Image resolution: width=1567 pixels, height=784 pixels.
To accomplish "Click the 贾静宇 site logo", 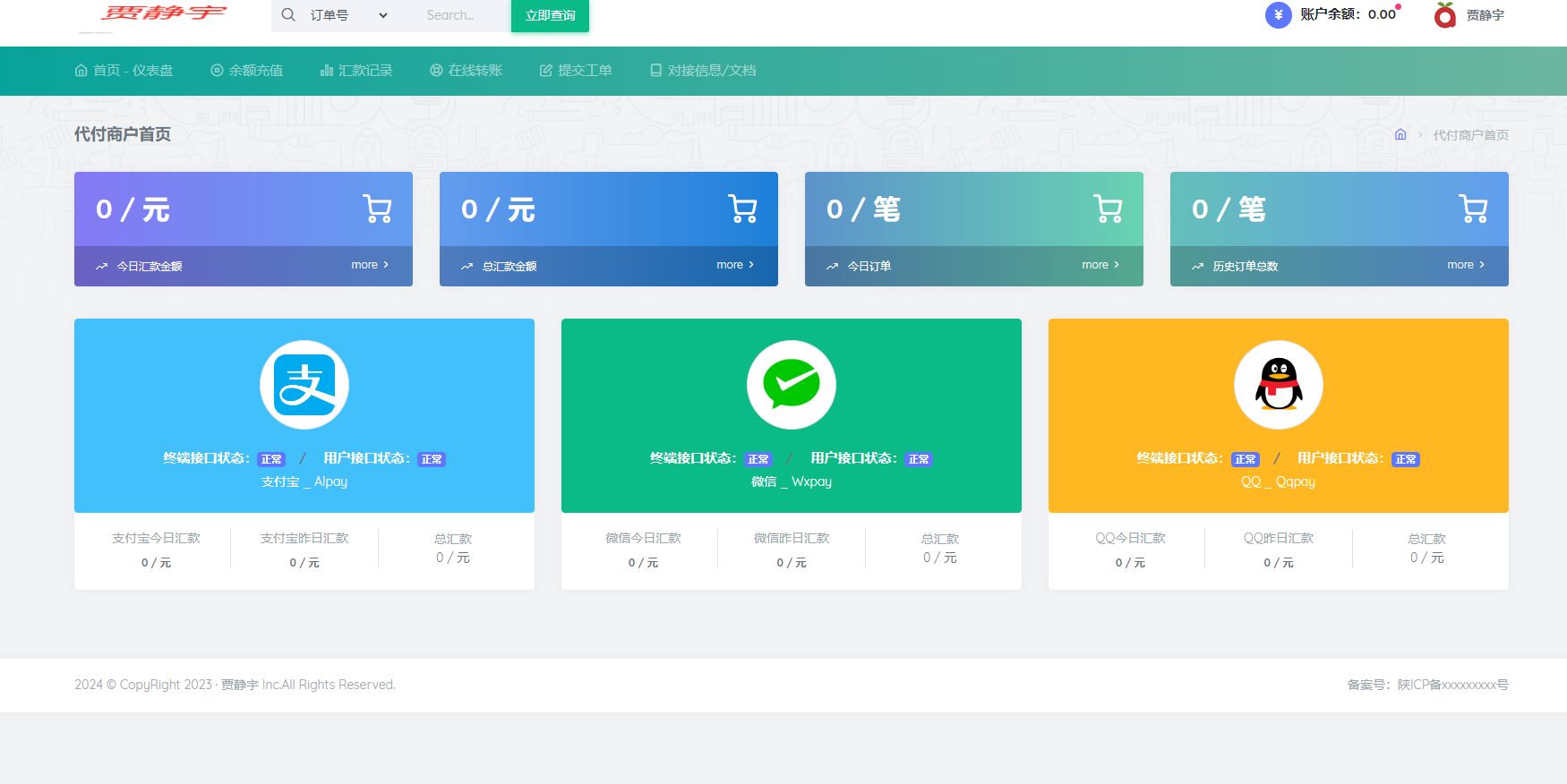I will coord(164,13).
